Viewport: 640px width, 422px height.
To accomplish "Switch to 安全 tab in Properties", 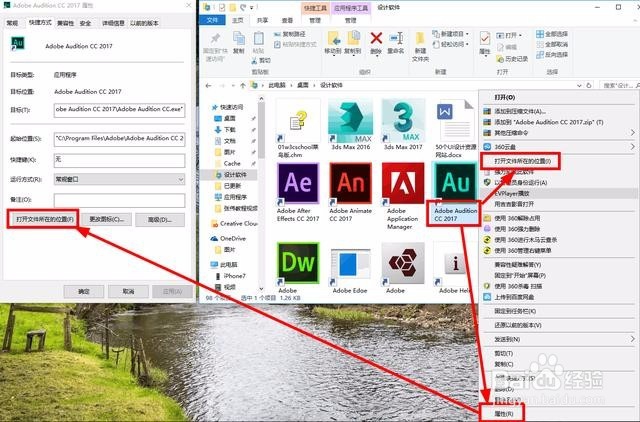I will [85, 23].
